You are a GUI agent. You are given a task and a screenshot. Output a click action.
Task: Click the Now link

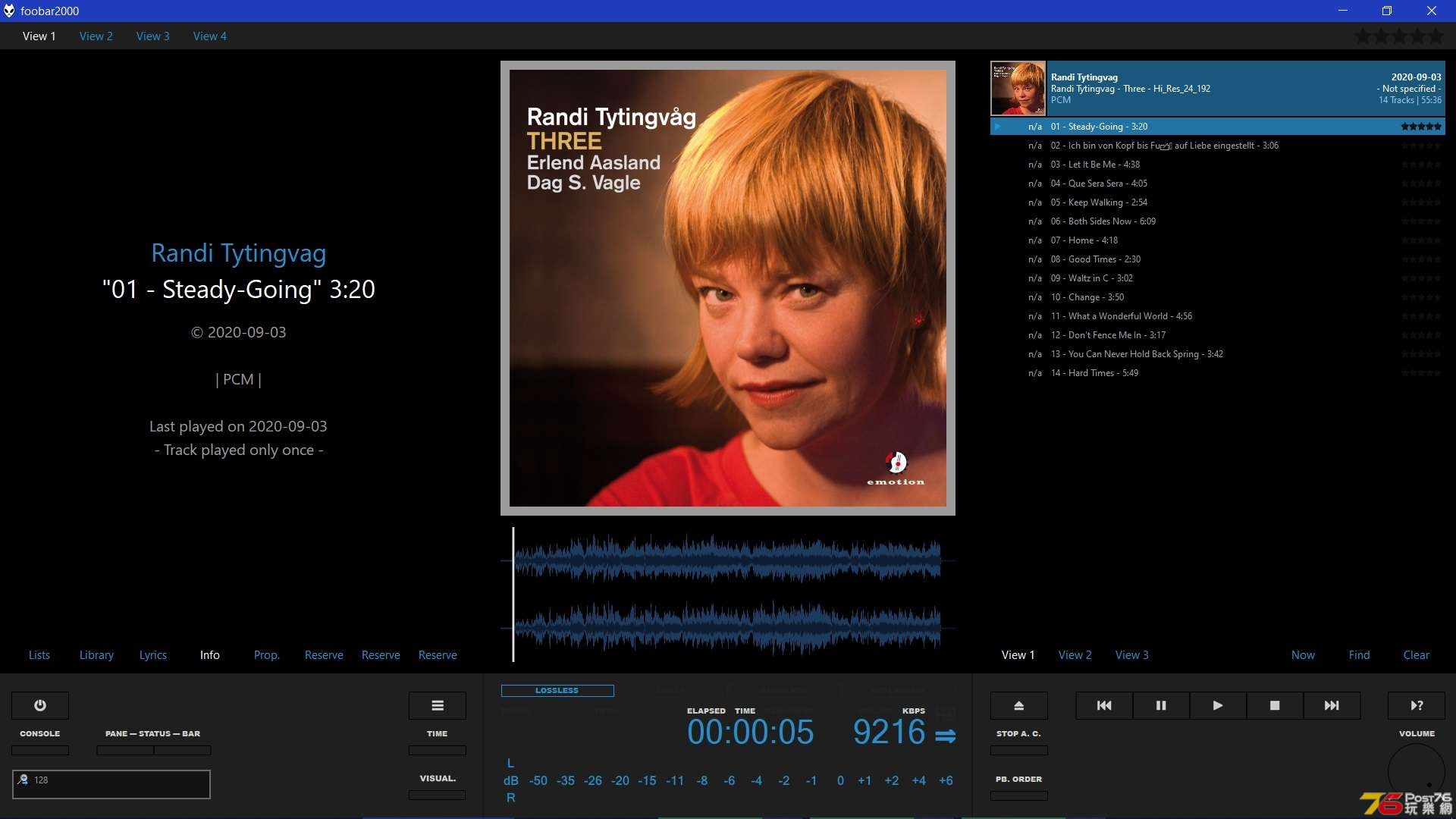pyautogui.click(x=1303, y=654)
